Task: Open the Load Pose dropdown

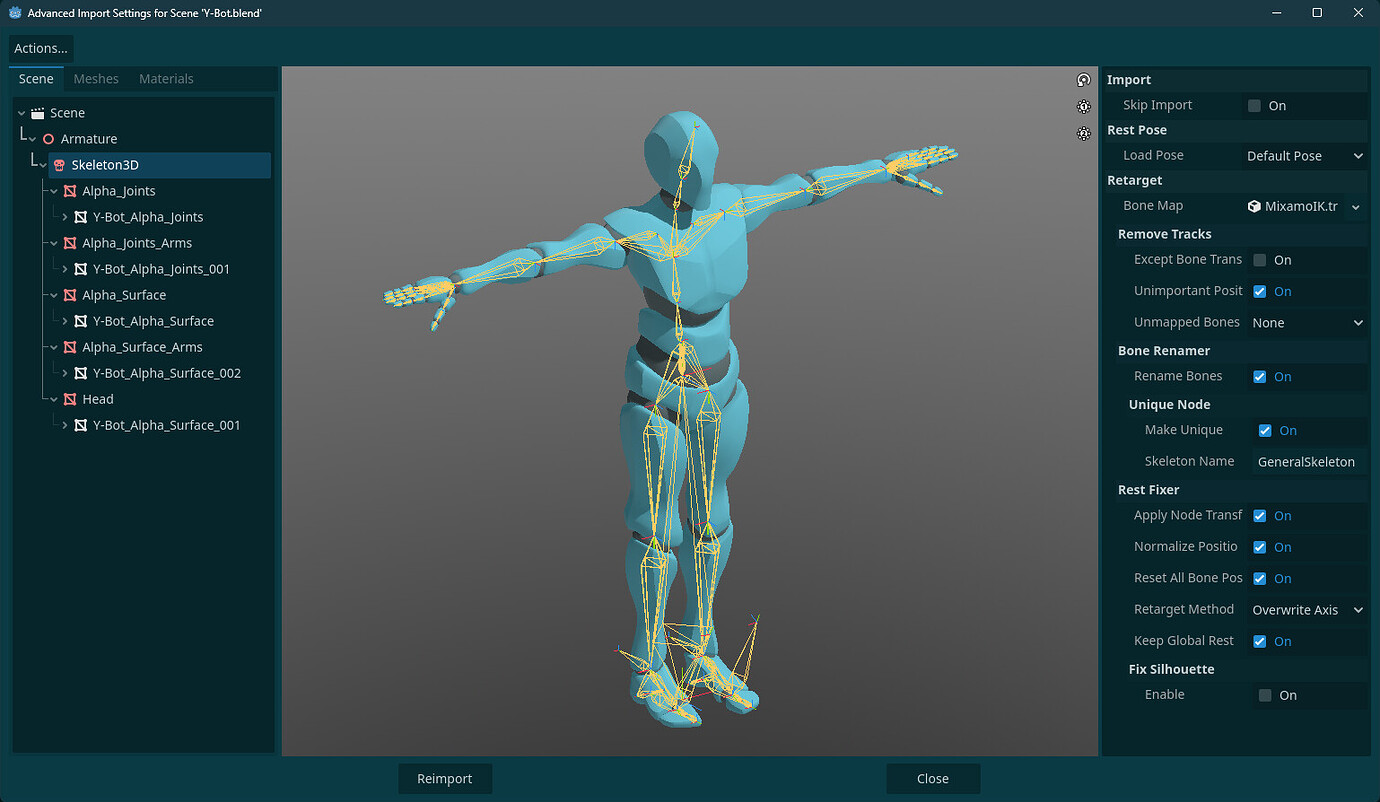Action: (x=1304, y=155)
